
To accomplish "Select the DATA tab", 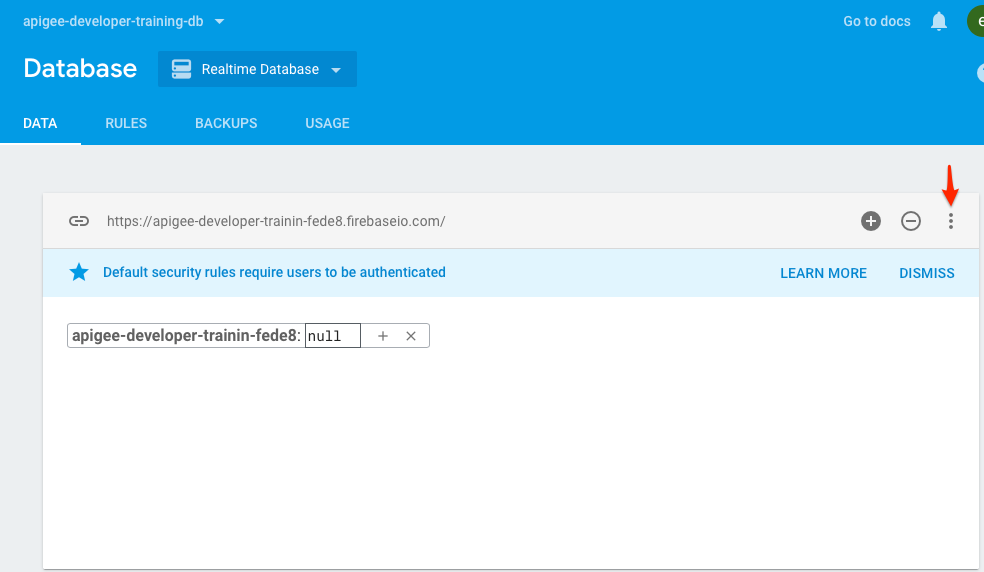I will click(x=40, y=123).
